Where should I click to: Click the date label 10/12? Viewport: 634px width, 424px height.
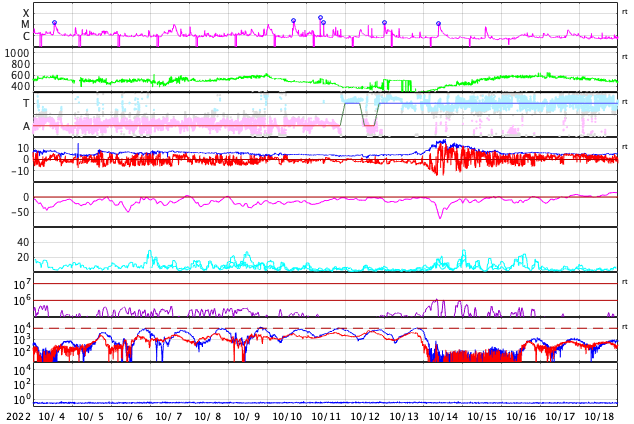pos(365,417)
